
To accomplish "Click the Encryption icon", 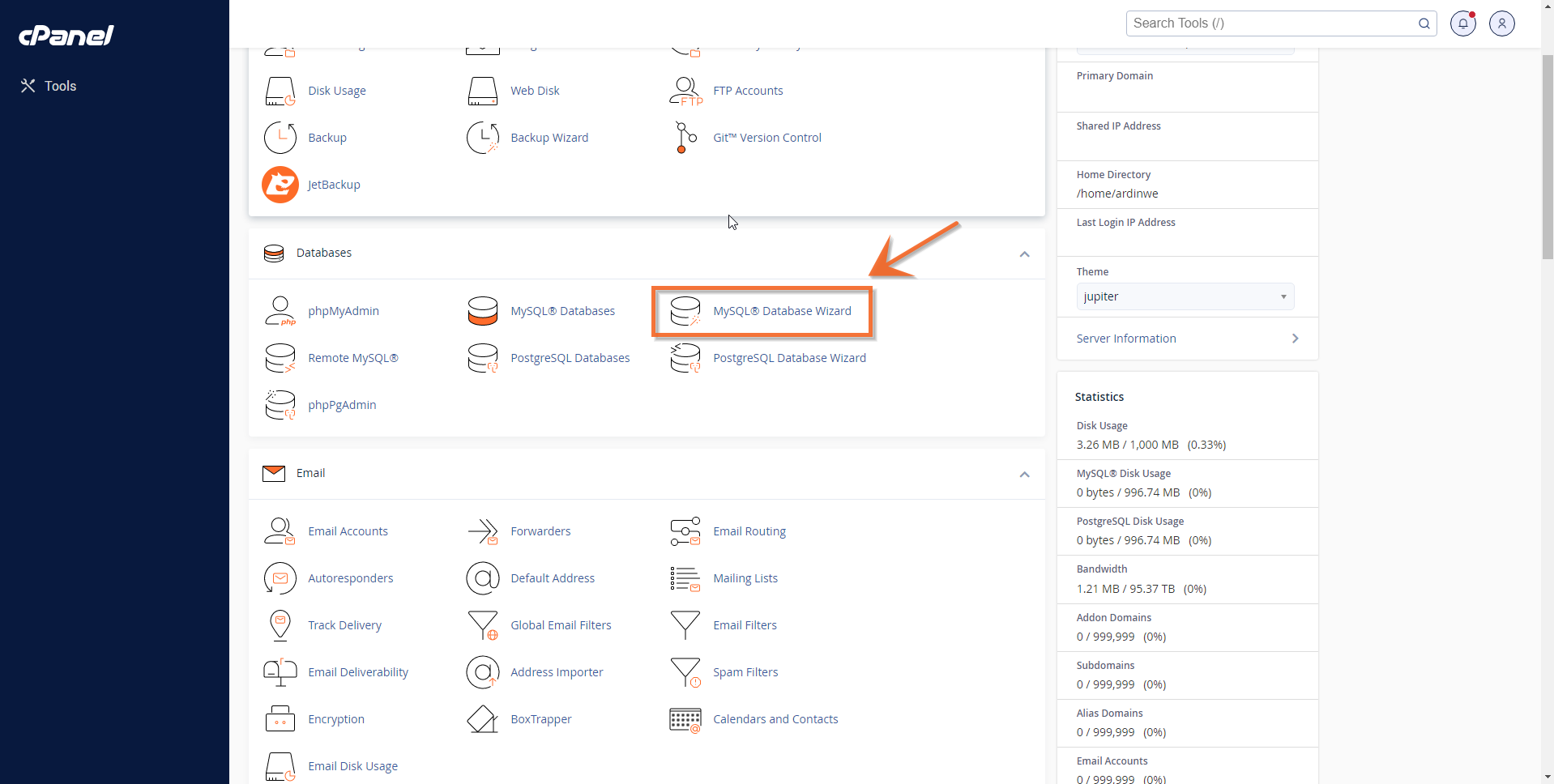I will tap(280, 719).
